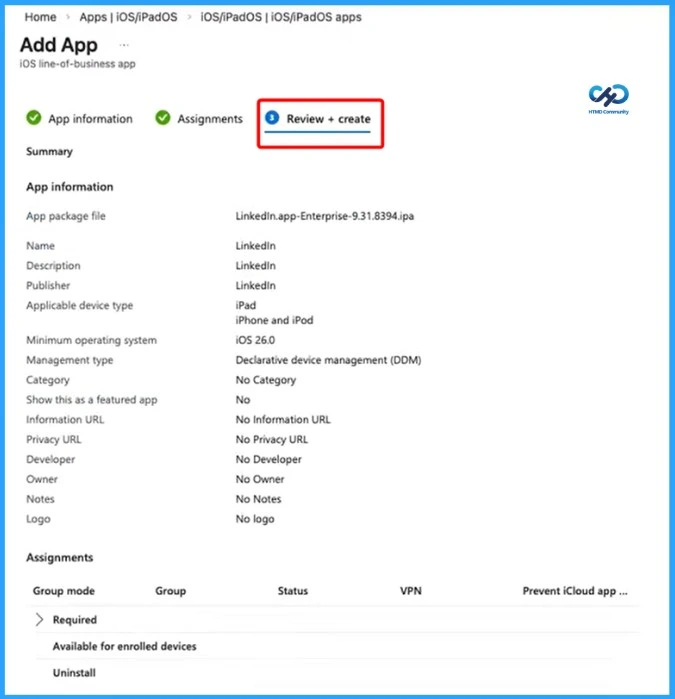The height and width of the screenshot is (699, 675).
Task: Click the 'No Notes' value
Action: [259, 499]
